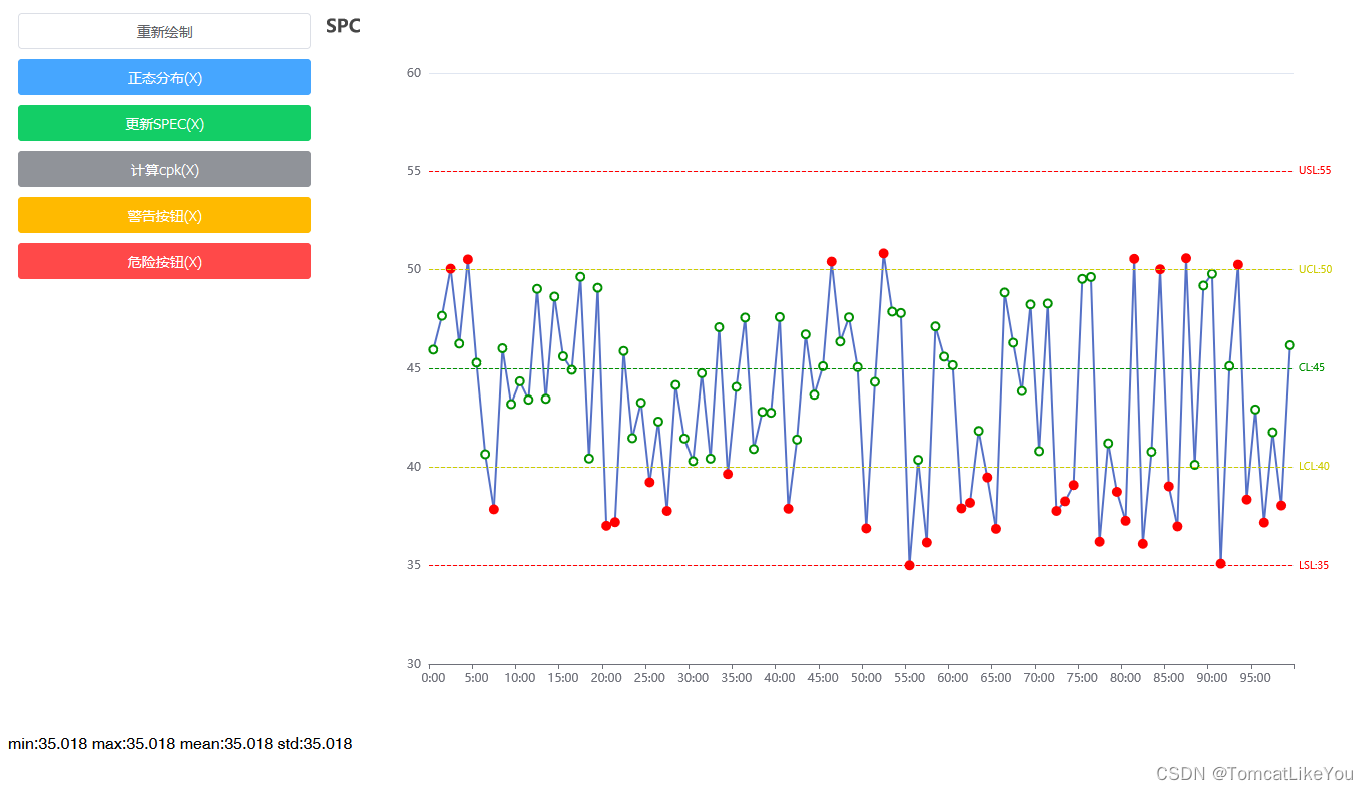Click the y-axis value 55
Image resolution: width=1368 pixels, height=790 pixels.
tap(414, 171)
